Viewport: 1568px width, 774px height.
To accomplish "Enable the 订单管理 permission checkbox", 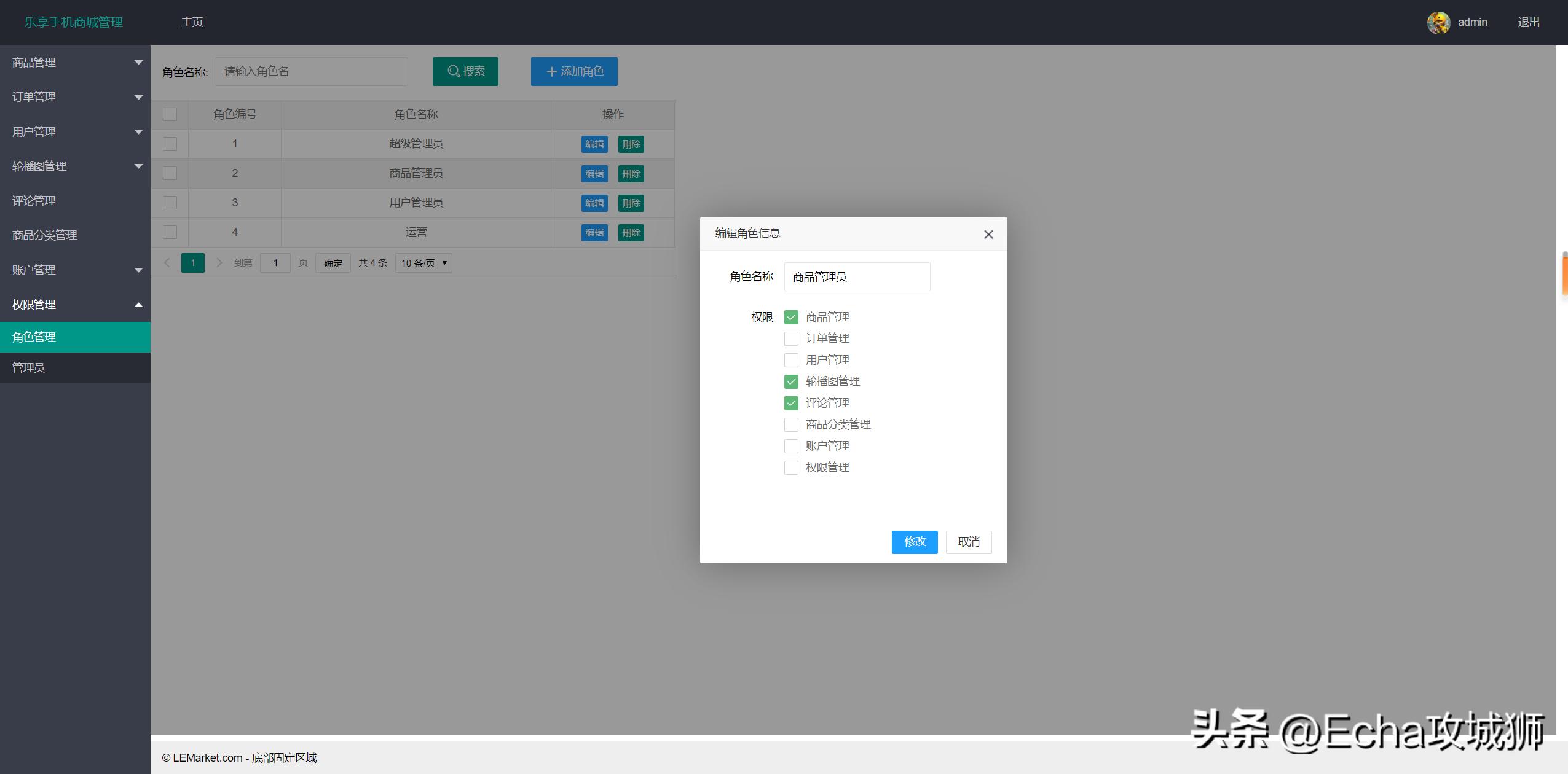I will pyautogui.click(x=790, y=338).
